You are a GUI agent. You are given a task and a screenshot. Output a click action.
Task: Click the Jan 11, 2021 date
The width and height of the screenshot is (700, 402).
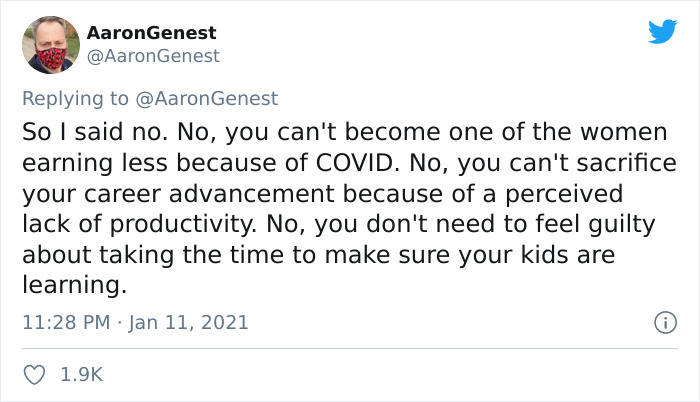[188, 322]
